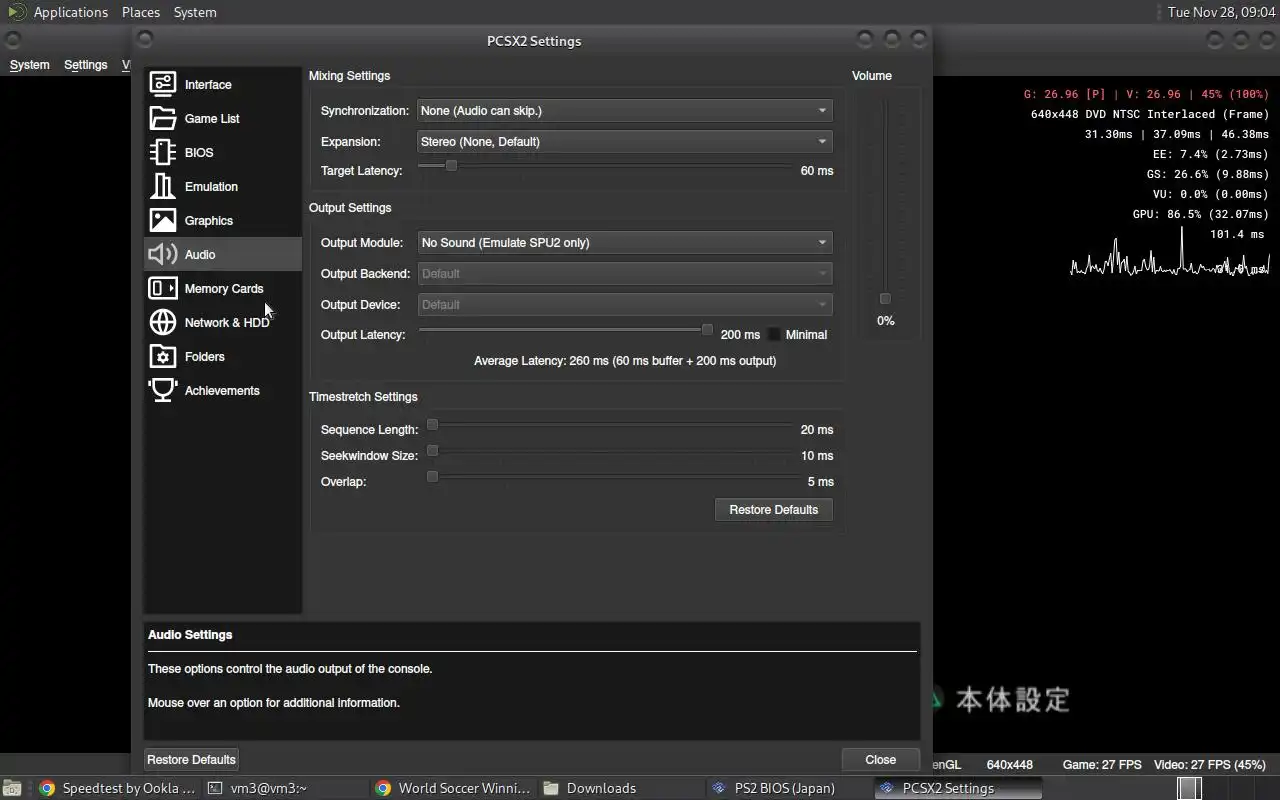Open the disabled Output Backend dropdown
Viewport: 1280px width, 800px height.
click(x=625, y=273)
